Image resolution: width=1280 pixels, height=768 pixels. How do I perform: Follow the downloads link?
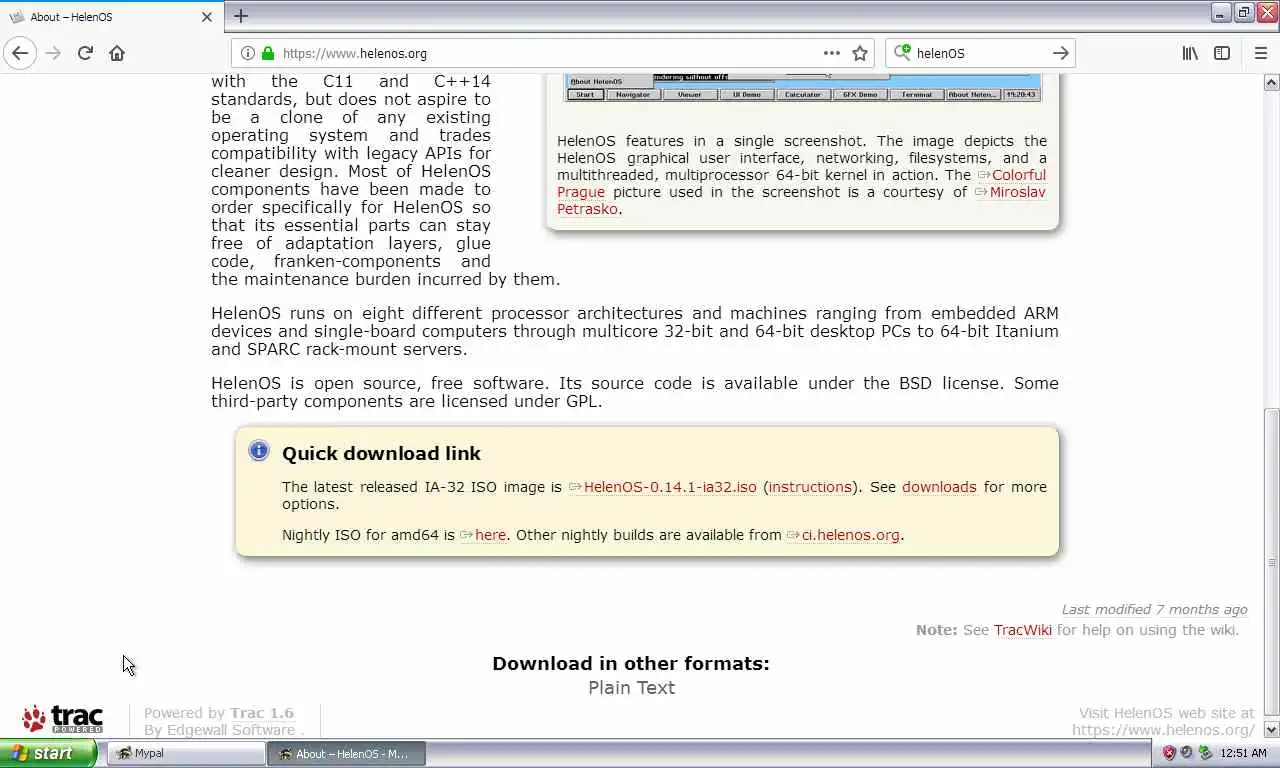[x=939, y=487]
